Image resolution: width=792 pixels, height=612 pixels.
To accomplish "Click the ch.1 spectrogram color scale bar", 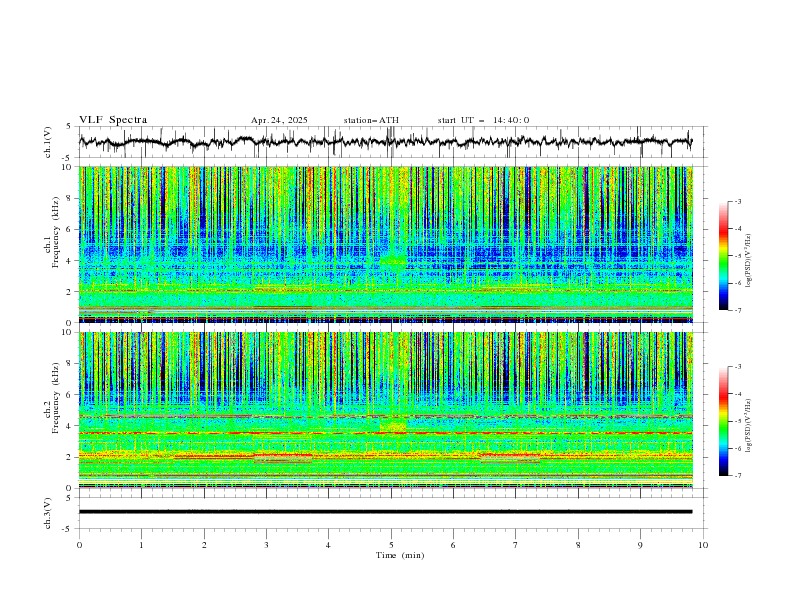I will coord(723,256).
